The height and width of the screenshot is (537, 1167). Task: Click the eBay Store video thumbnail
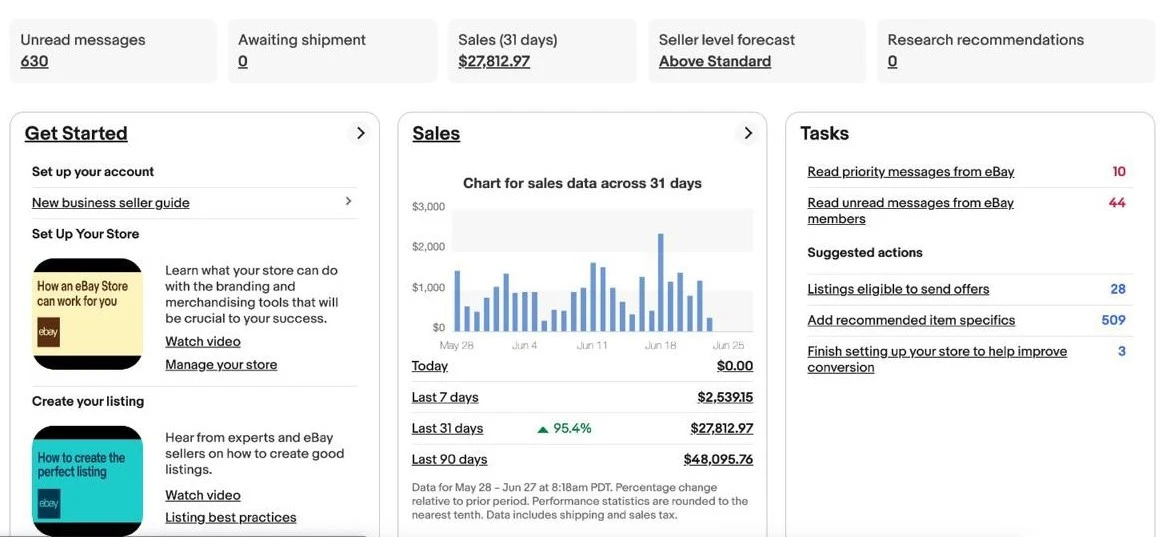pyautogui.click(x=88, y=314)
